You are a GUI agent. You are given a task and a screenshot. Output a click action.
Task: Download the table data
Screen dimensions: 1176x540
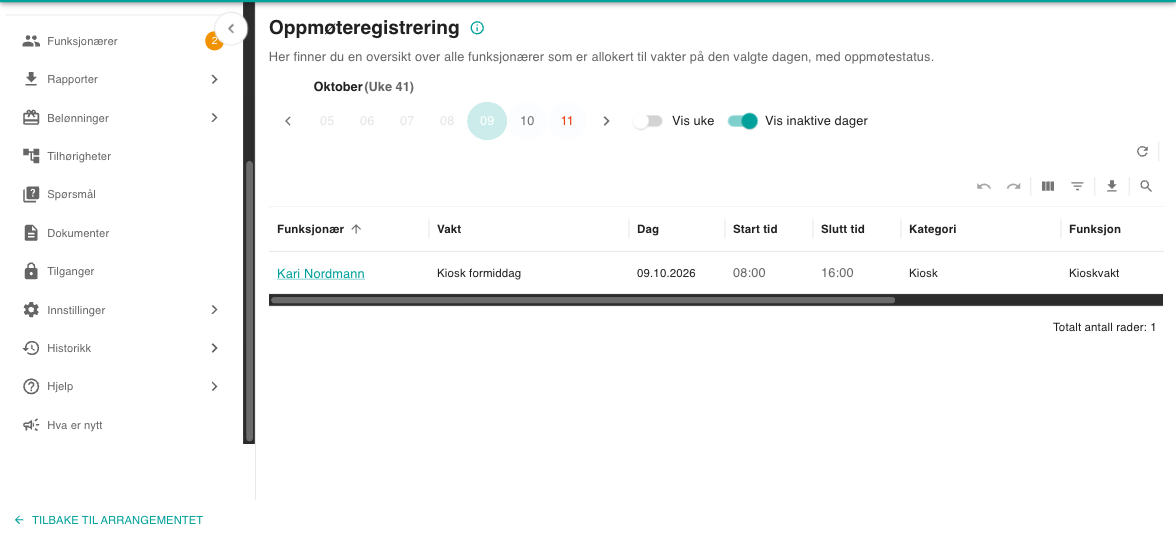coord(1112,186)
